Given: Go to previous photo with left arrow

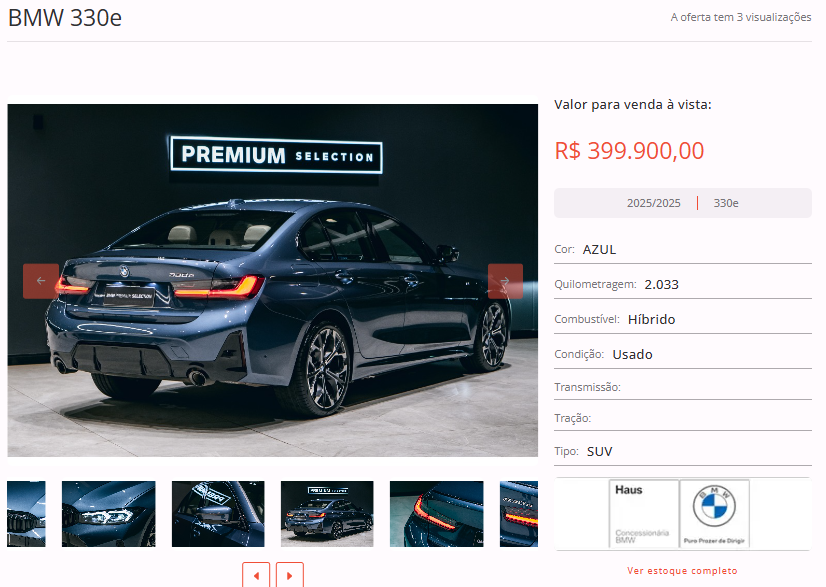Looking at the screenshot, I should [41, 281].
